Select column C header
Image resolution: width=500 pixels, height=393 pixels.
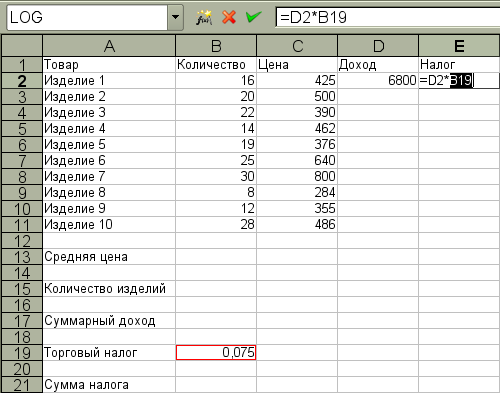(297, 46)
